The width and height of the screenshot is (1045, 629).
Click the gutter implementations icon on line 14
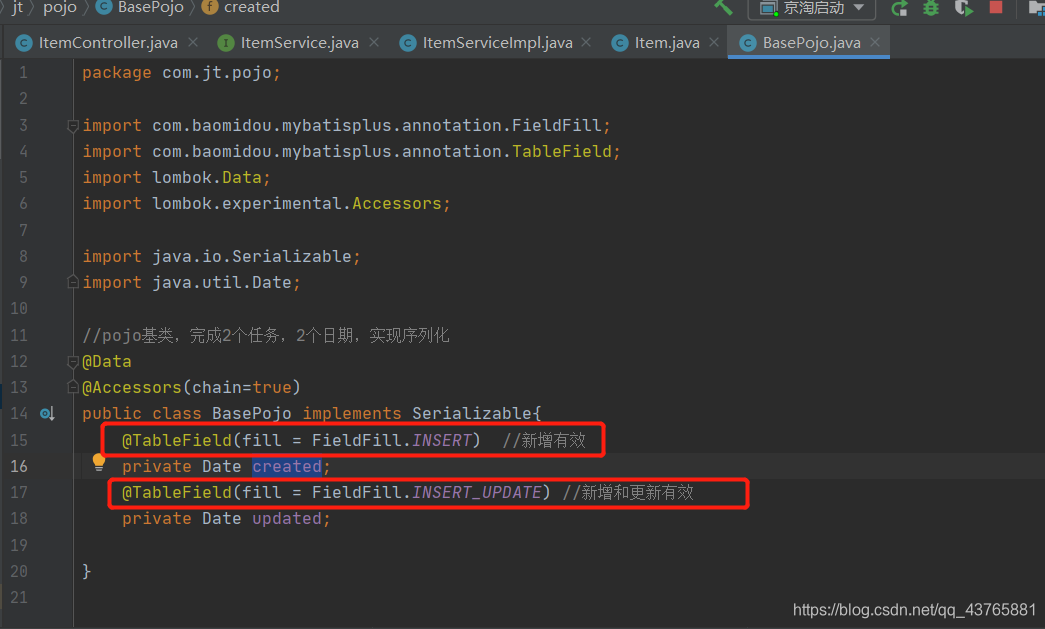point(47,414)
